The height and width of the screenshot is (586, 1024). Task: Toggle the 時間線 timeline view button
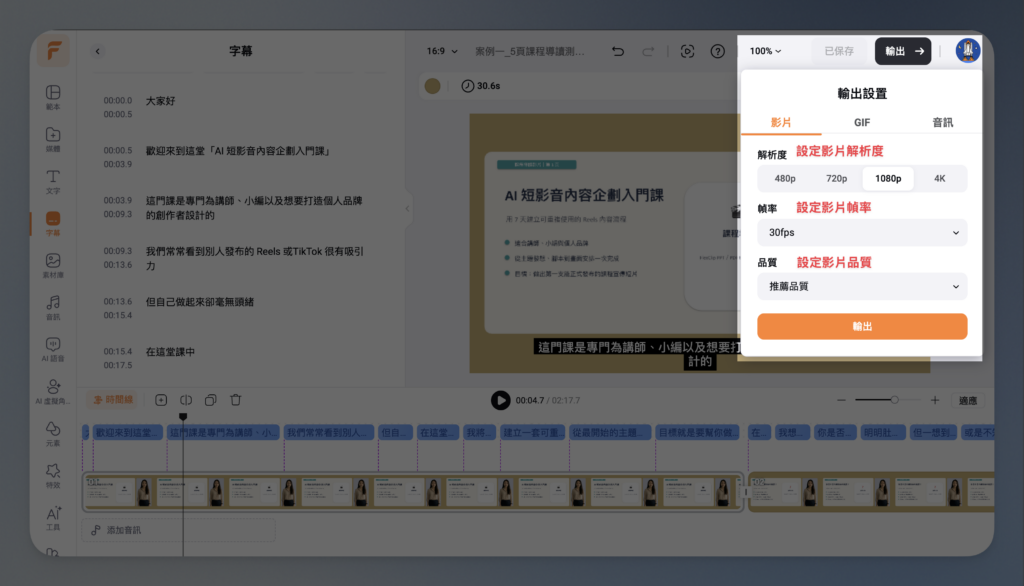pyautogui.click(x=114, y=400)
